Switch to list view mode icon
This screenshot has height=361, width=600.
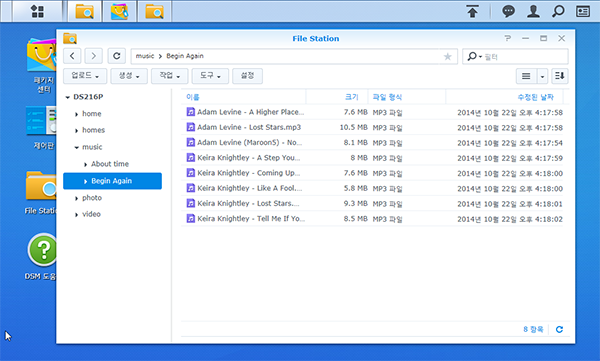(x=526, y=76)
